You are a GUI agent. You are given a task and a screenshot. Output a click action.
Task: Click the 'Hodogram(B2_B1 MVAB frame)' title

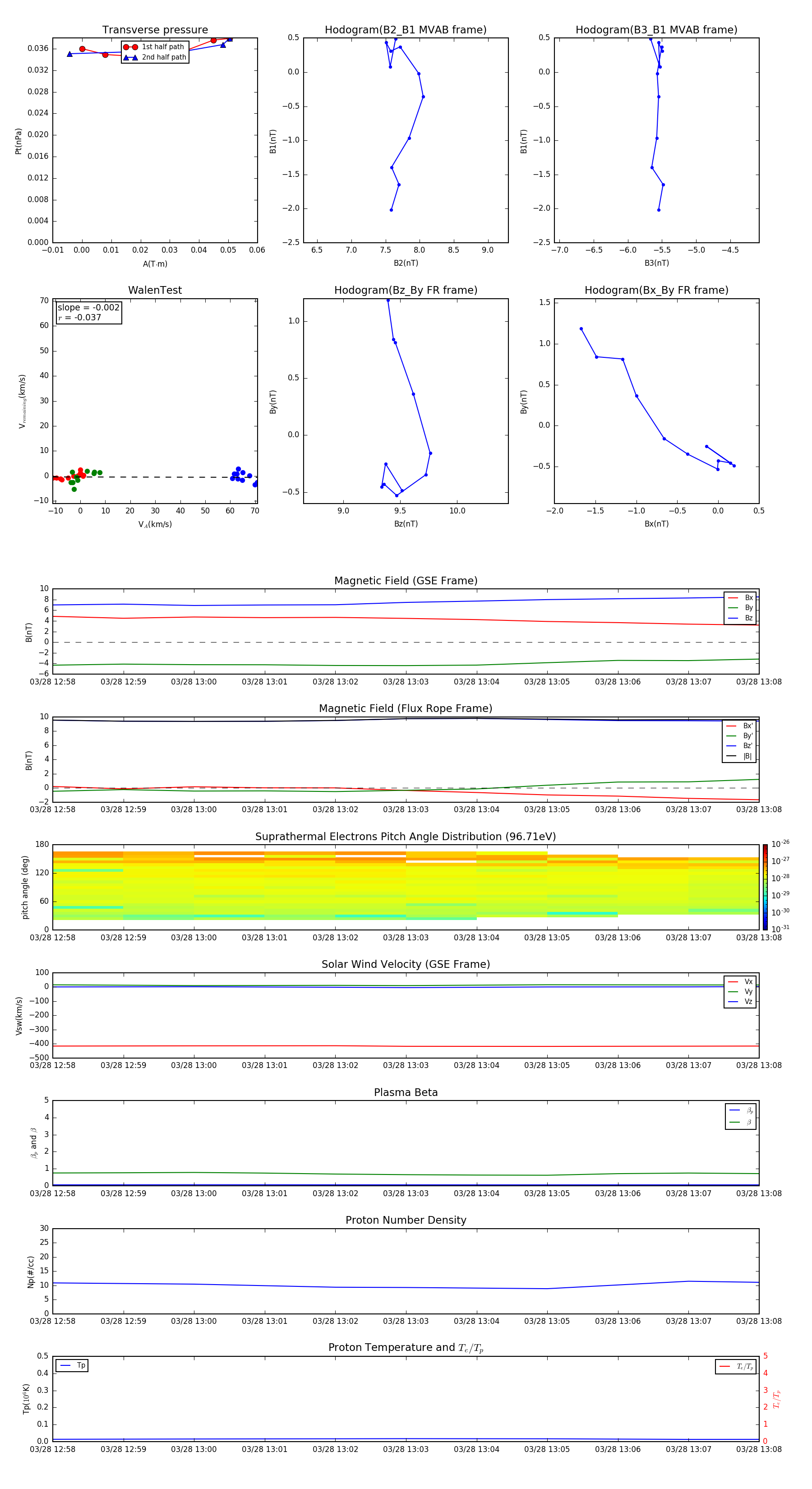tap(406, 30)
